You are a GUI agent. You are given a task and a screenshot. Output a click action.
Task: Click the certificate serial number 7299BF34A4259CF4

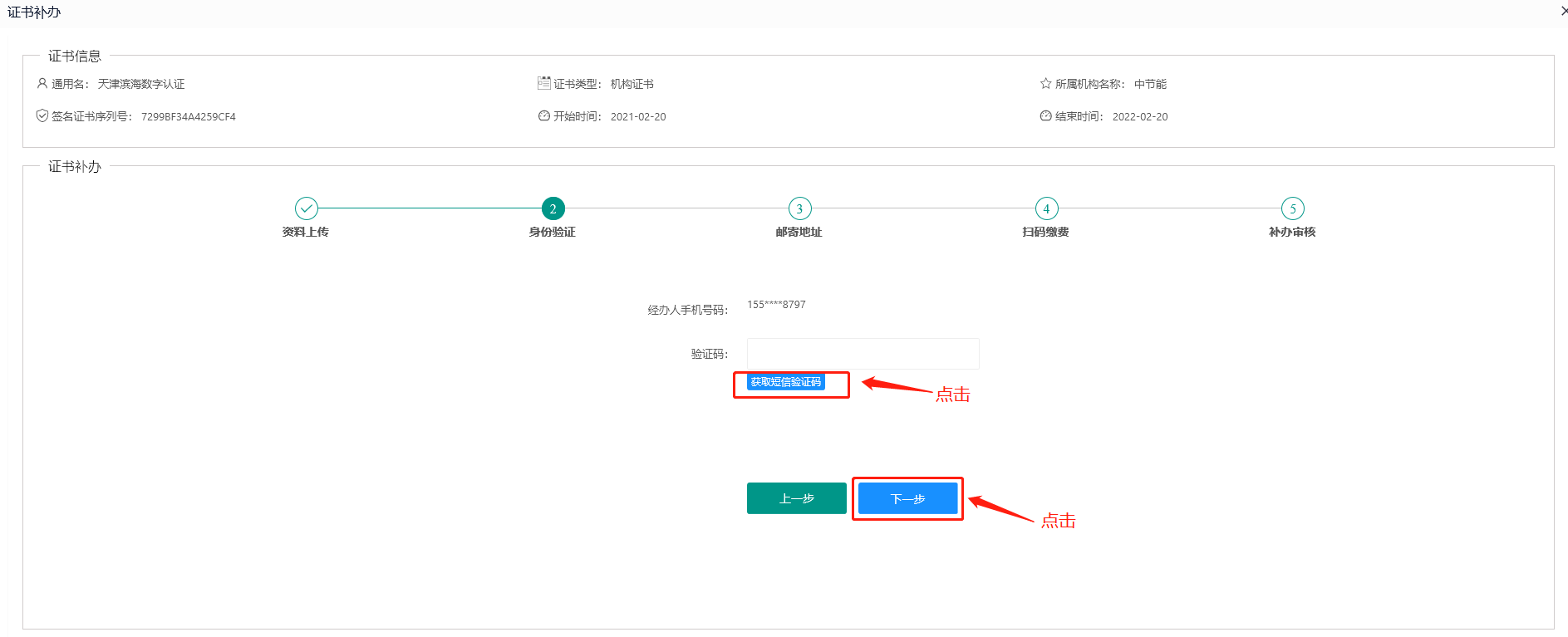(x=189, y=117)
